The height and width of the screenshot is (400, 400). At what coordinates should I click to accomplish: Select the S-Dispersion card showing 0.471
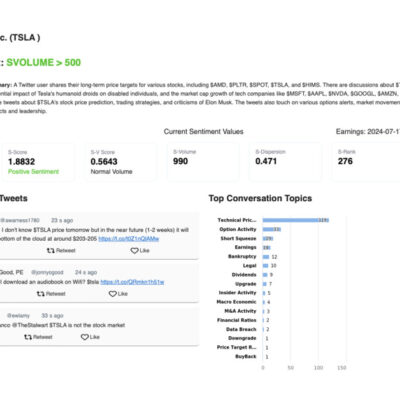[285, 162]
